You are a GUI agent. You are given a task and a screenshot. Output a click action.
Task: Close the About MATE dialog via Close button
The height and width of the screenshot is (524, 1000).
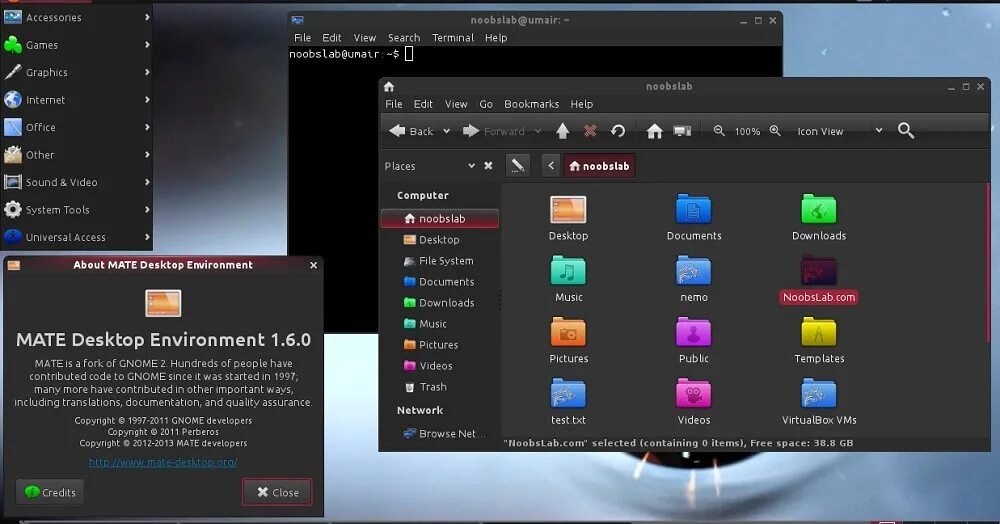[x=277, y=492]
